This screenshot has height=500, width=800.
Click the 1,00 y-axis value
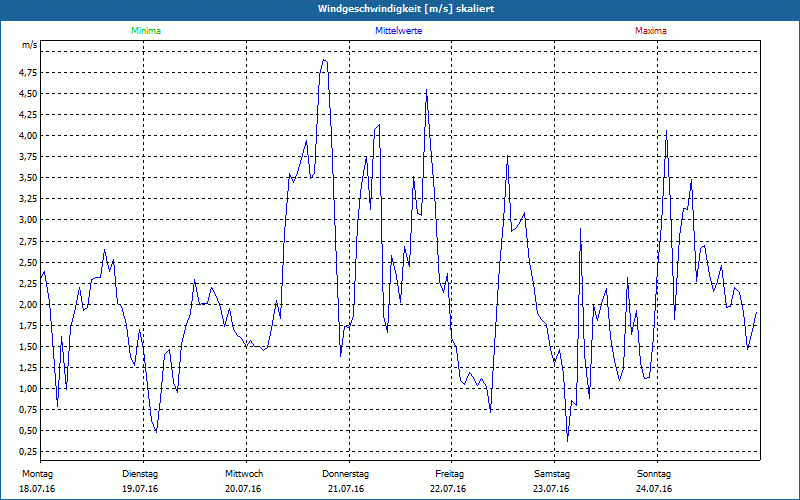pos(28,389)
